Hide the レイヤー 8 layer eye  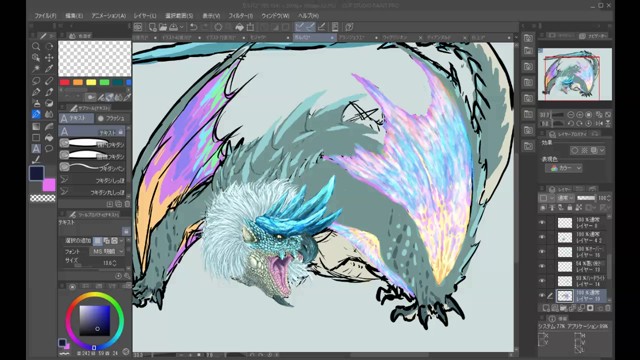click(542, 222)
